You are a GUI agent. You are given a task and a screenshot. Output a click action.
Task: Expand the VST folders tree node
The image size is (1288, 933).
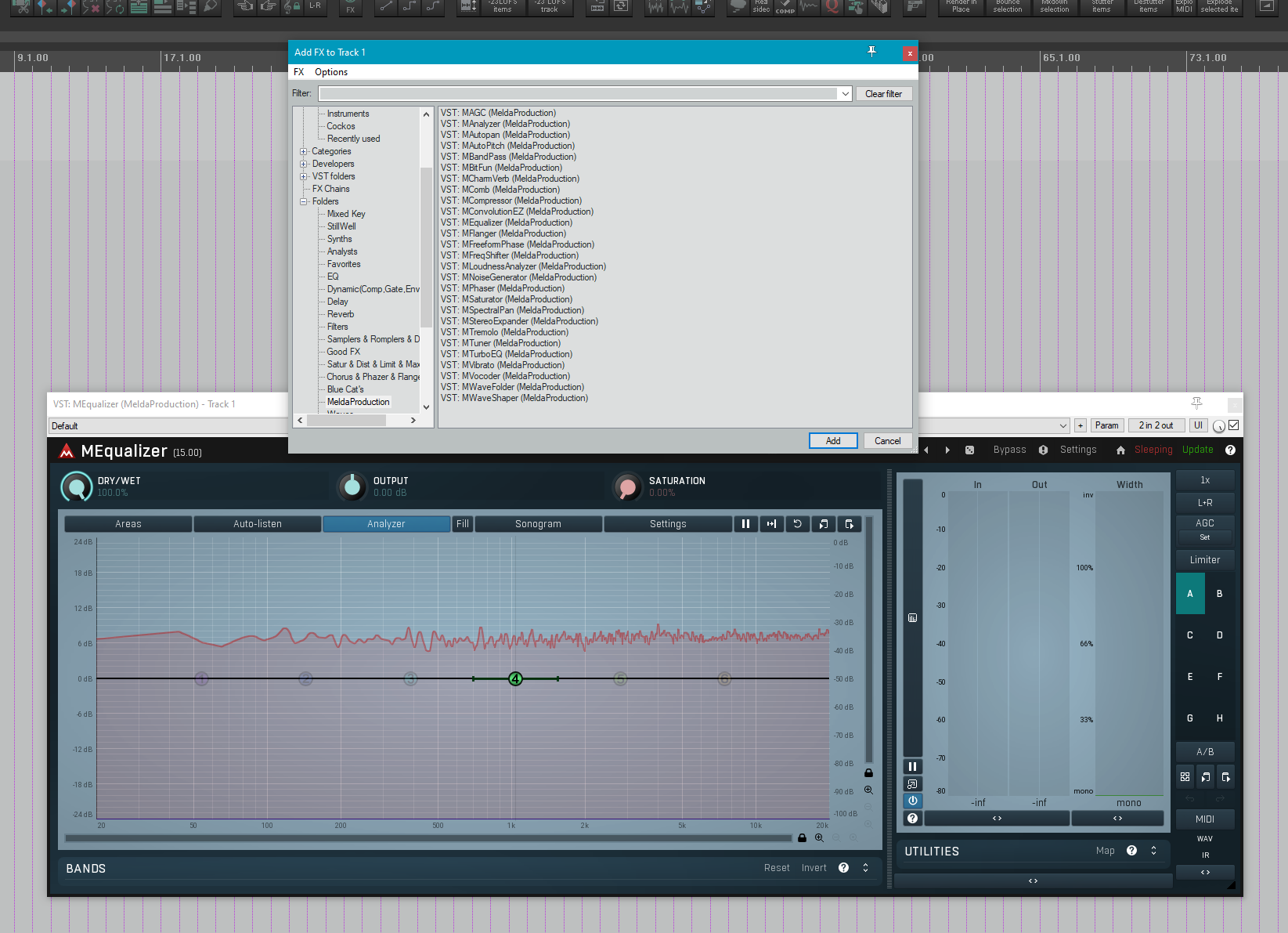point(303,177)
